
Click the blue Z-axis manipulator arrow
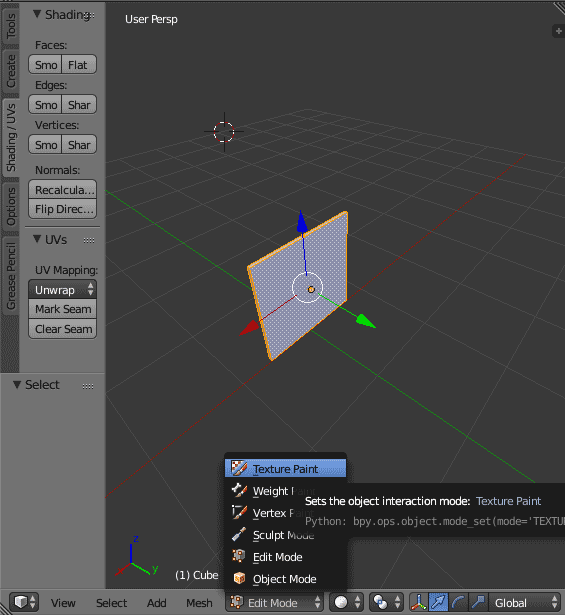[302, 222]
